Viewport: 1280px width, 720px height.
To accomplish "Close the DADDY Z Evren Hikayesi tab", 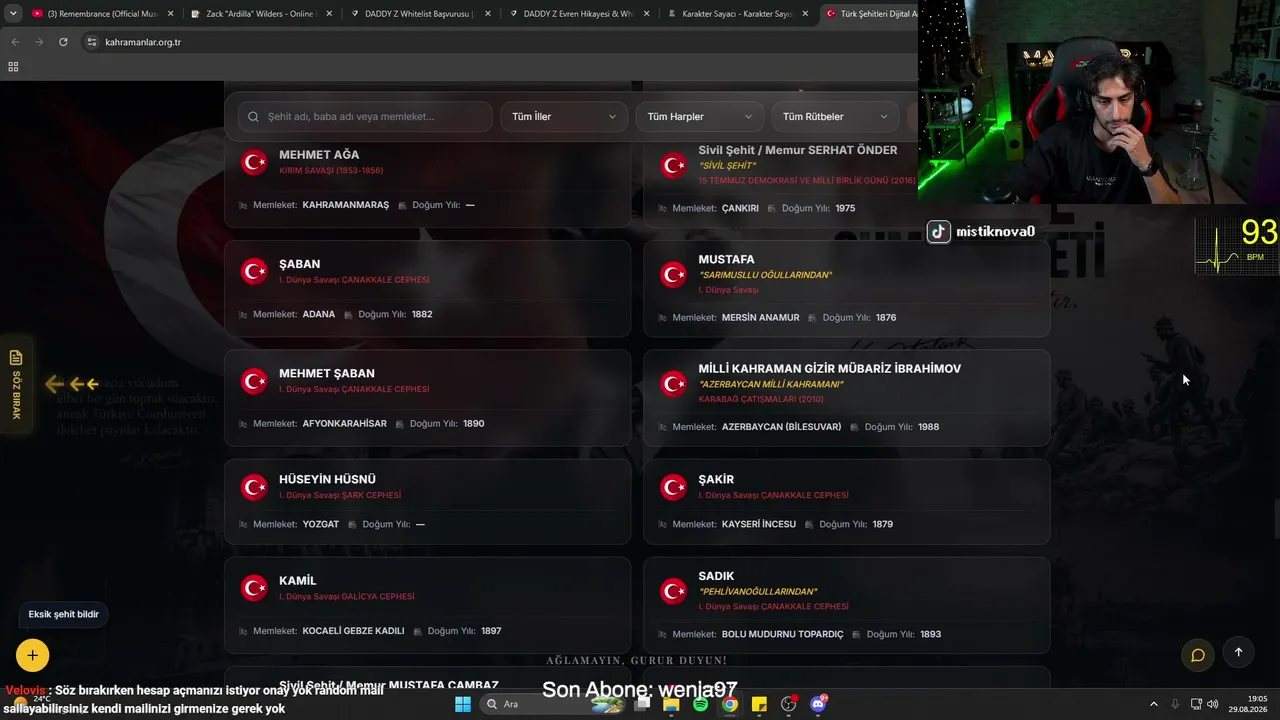I will pos(647,14).
